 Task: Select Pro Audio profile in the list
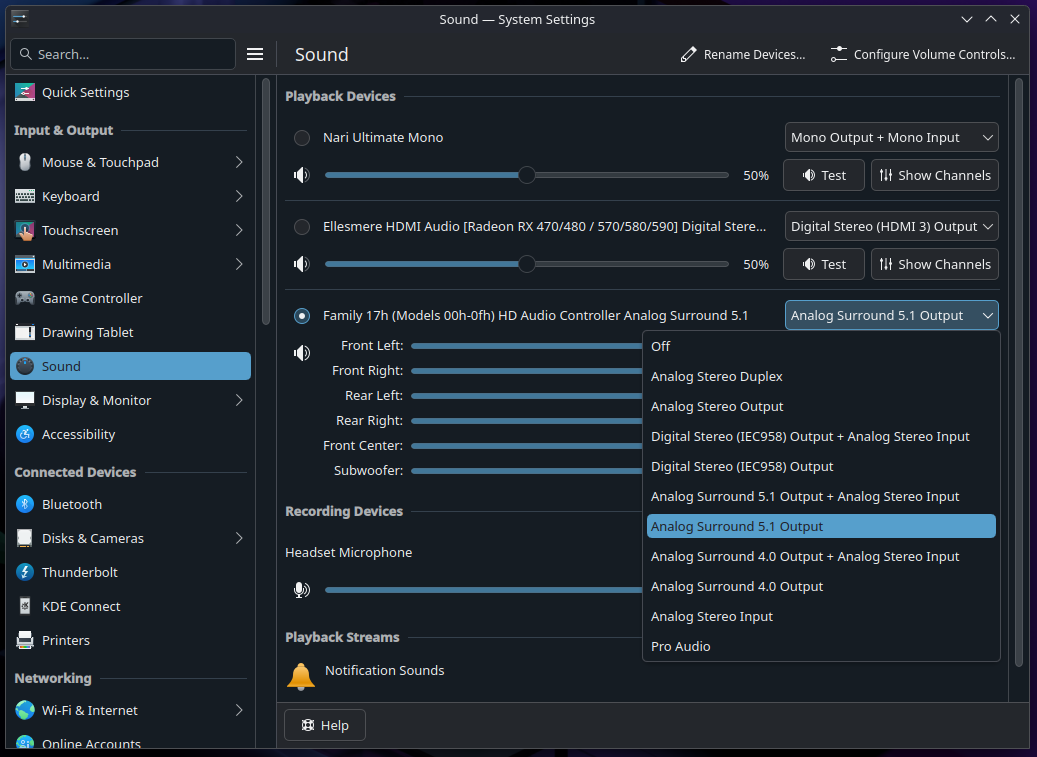pyautogui.click(x=680, y=646)
